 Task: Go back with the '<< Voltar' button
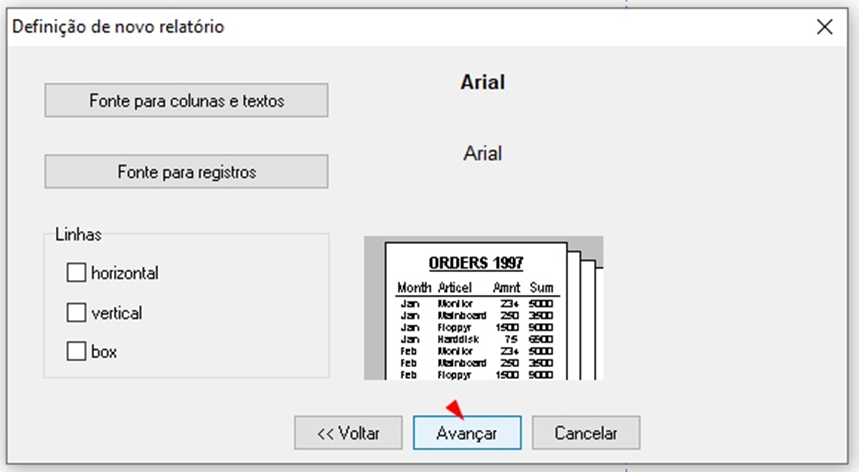348,433
